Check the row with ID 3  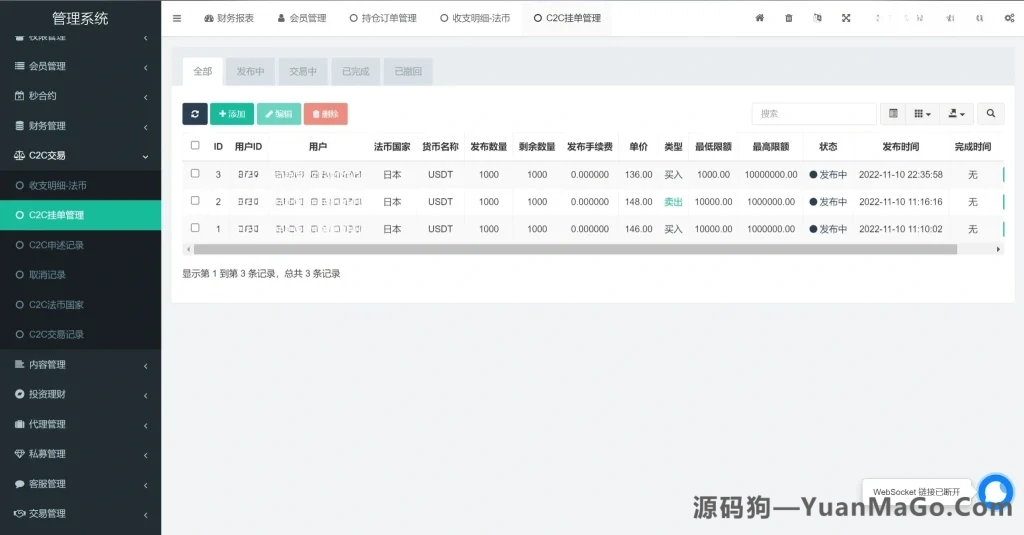click(x=195, y=174)
